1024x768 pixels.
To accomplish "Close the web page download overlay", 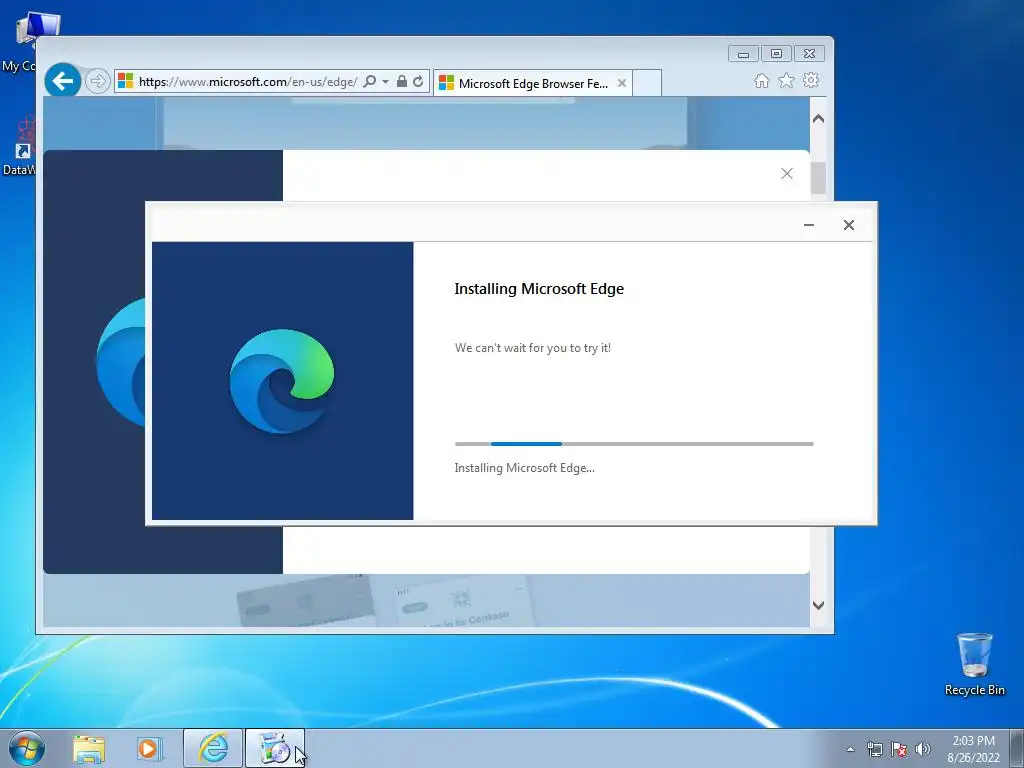I will (x=787, y=173).
